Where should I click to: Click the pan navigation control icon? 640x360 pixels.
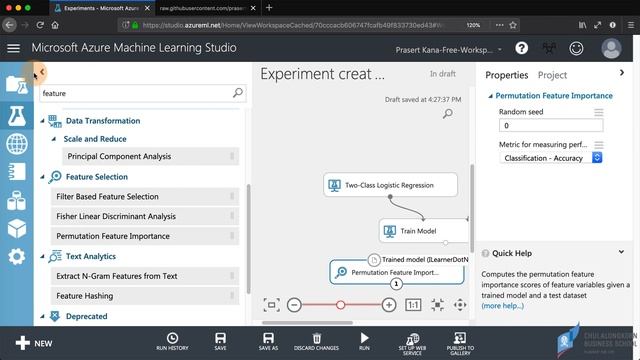(460, 305)
